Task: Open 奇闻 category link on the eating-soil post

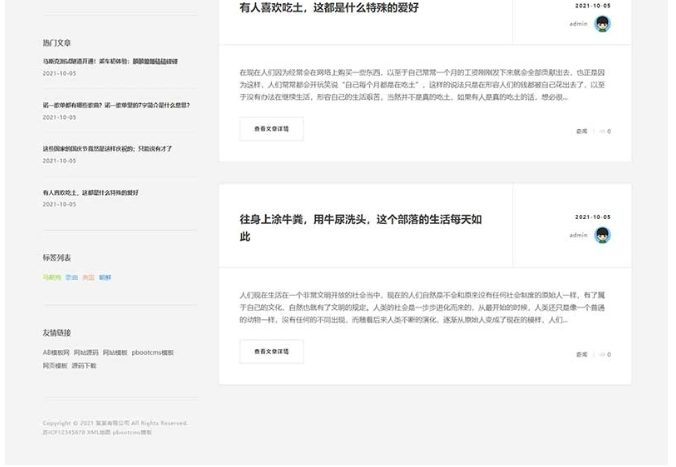Action: coord(581,131)
